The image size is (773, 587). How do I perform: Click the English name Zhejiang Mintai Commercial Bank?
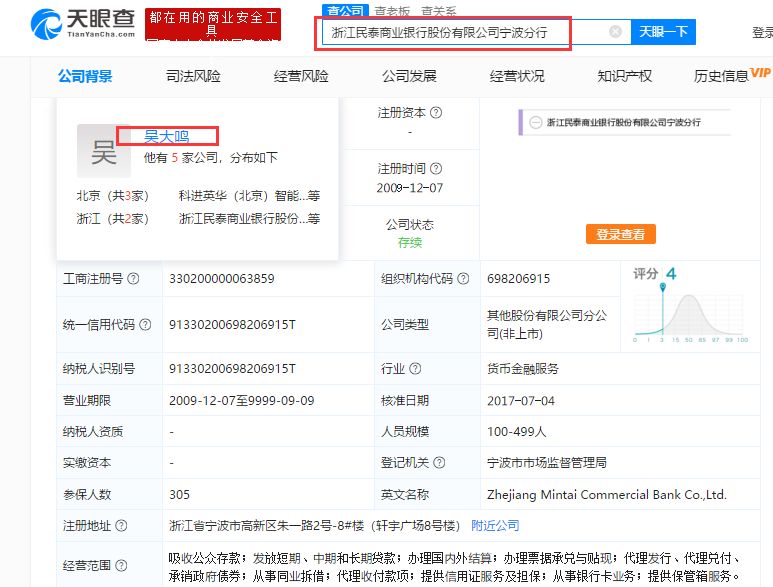pyautogui.click(x=607, y=494)
